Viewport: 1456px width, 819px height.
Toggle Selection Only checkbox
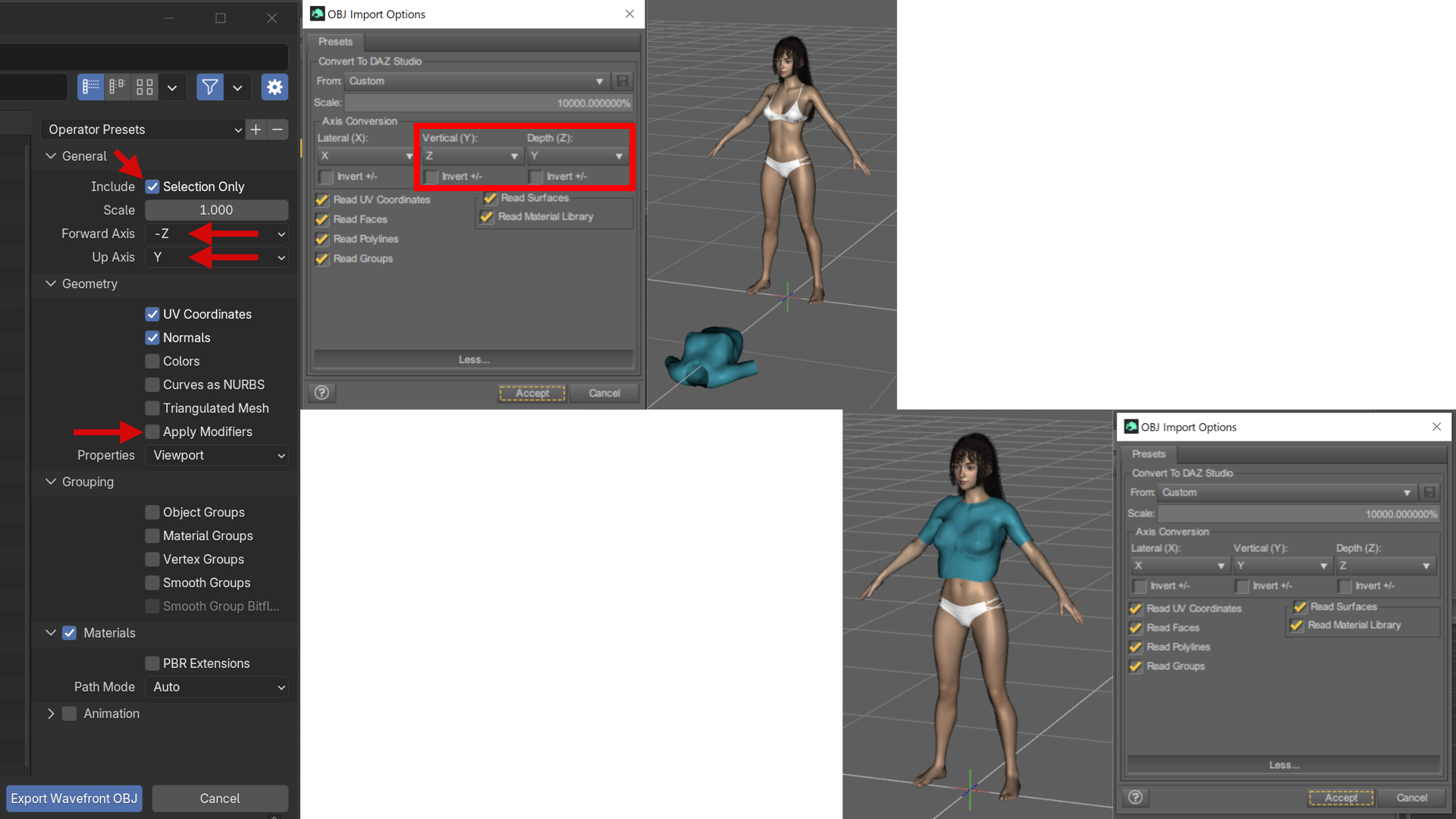152,187
